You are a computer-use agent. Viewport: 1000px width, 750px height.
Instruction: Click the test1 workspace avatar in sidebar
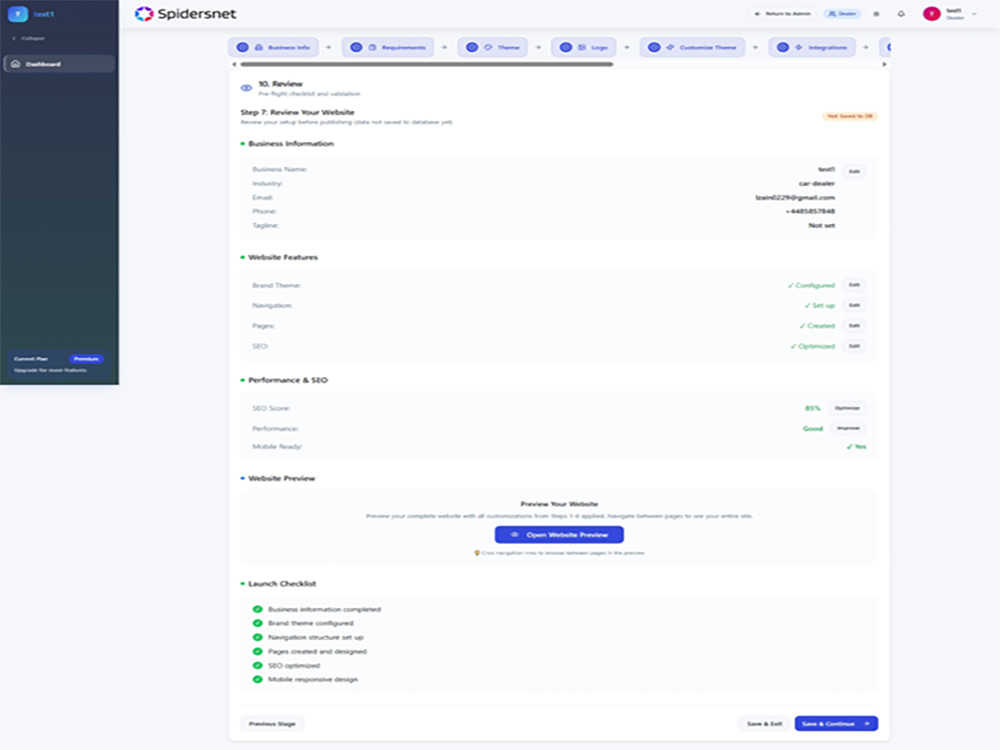click(17, 13)
